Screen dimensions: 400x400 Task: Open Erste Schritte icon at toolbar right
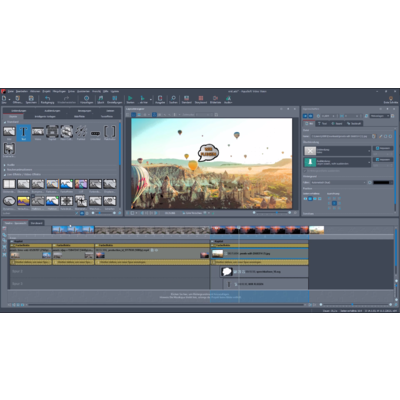391,99
